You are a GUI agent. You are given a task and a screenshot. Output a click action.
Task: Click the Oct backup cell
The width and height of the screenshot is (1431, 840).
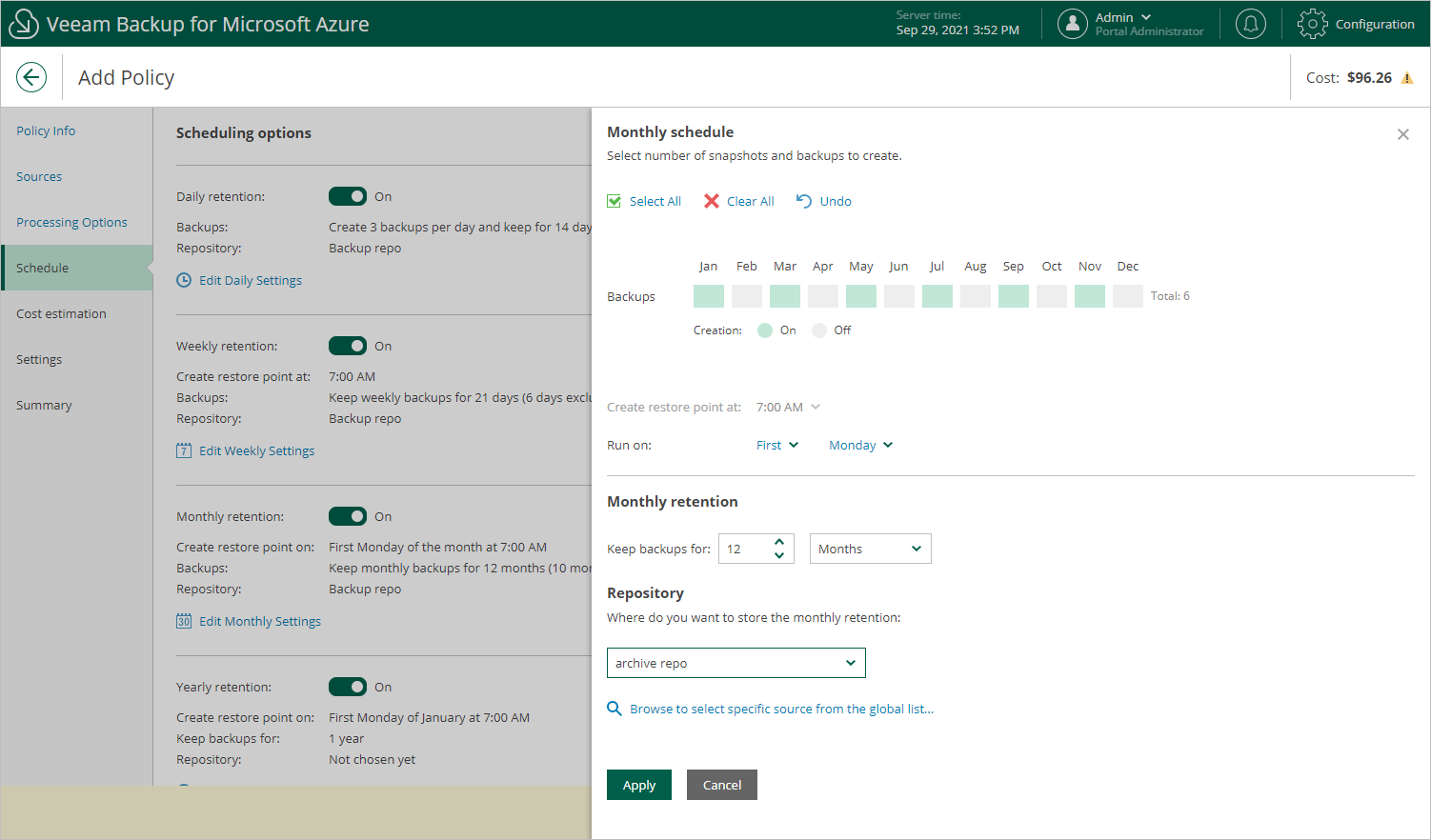pos(1052,296)
